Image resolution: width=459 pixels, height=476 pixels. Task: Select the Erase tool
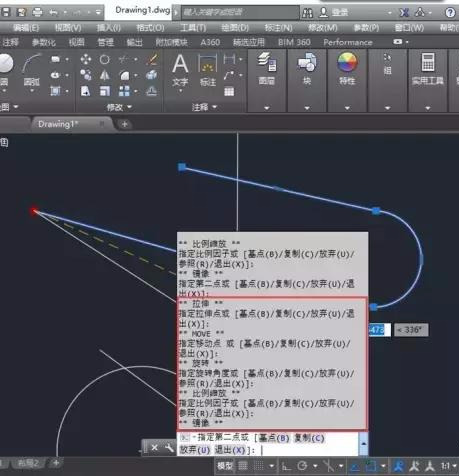click(152, 60)
